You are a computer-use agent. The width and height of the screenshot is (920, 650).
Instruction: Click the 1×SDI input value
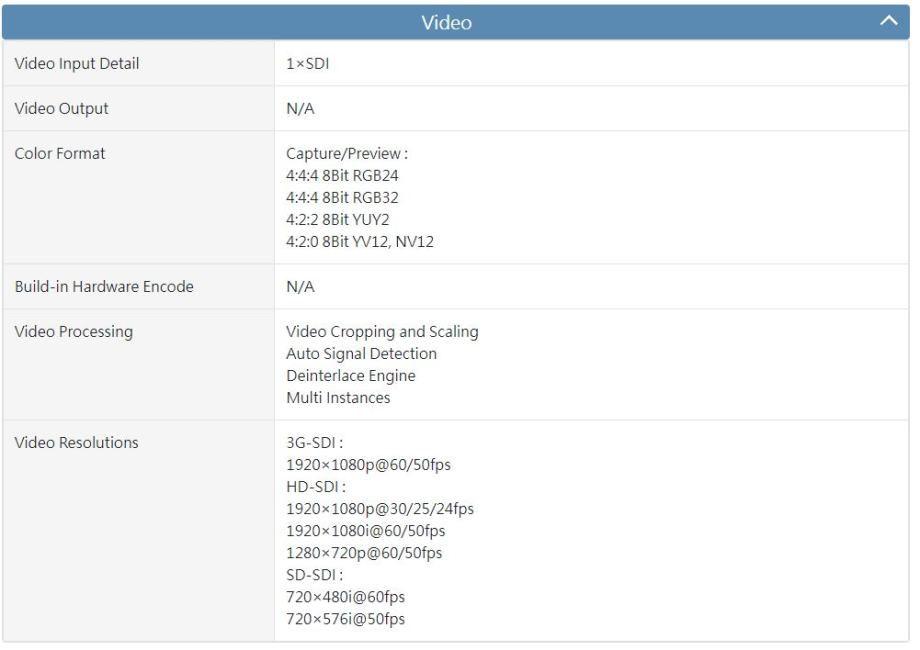pos(307,64)
